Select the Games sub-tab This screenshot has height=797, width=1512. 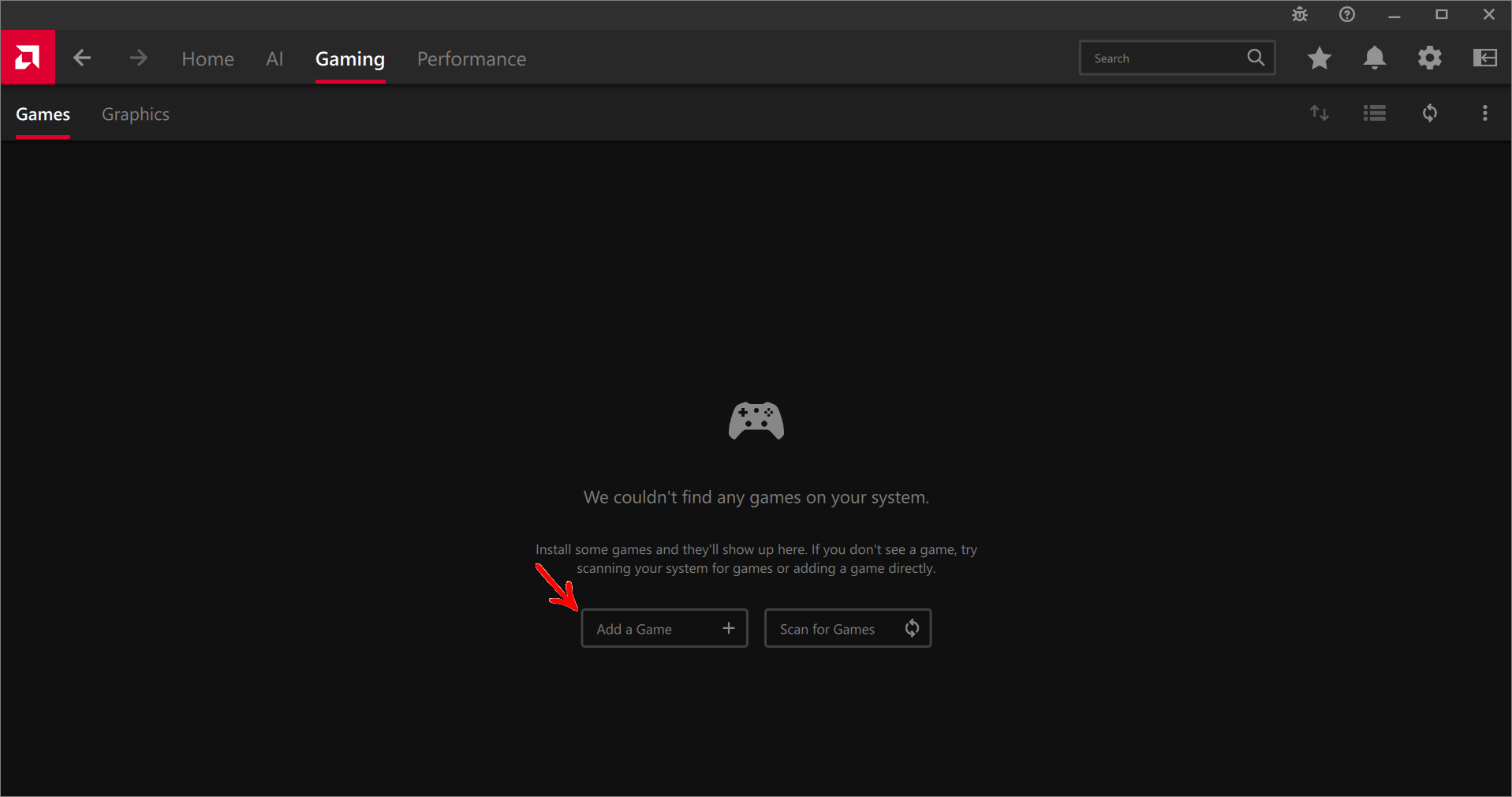43,114
